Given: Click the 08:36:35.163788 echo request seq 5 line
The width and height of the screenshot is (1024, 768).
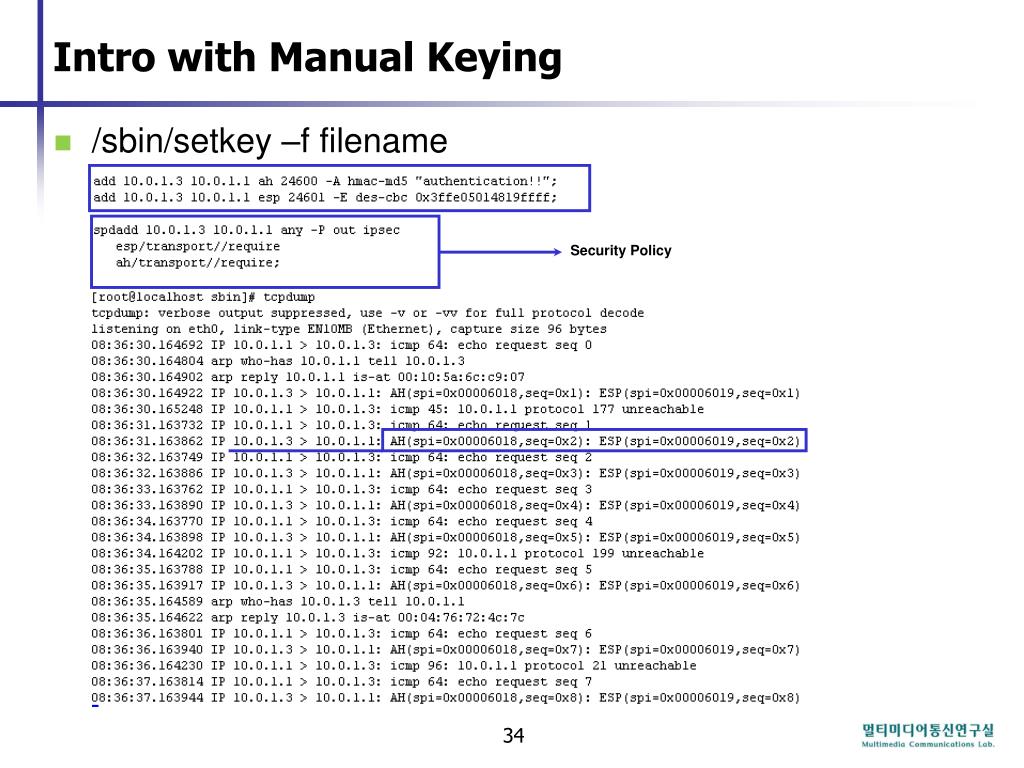Looking at the screenshot, I should pos(342,569).
